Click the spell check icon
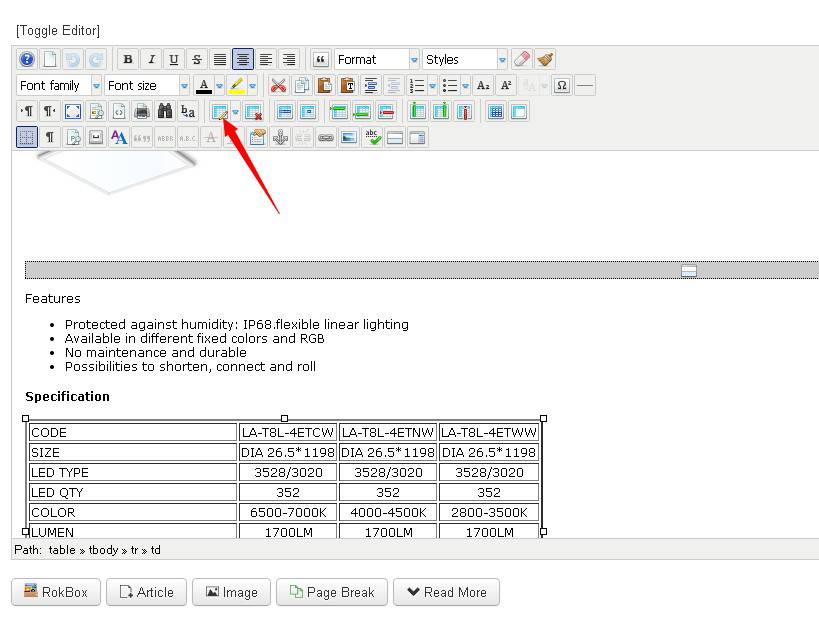The width and height of the screenshot is (819, 621). tap(372, 137)
